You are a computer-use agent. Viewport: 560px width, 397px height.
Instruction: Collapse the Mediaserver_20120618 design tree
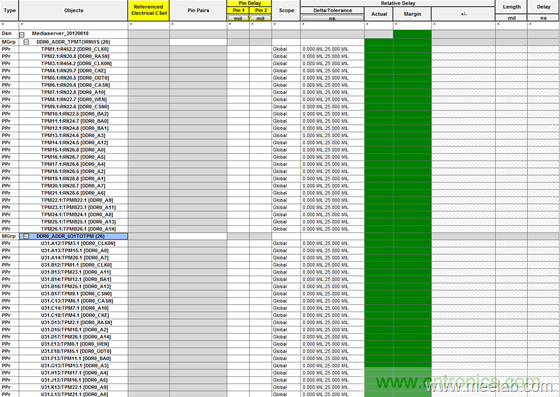coord(22,35)
